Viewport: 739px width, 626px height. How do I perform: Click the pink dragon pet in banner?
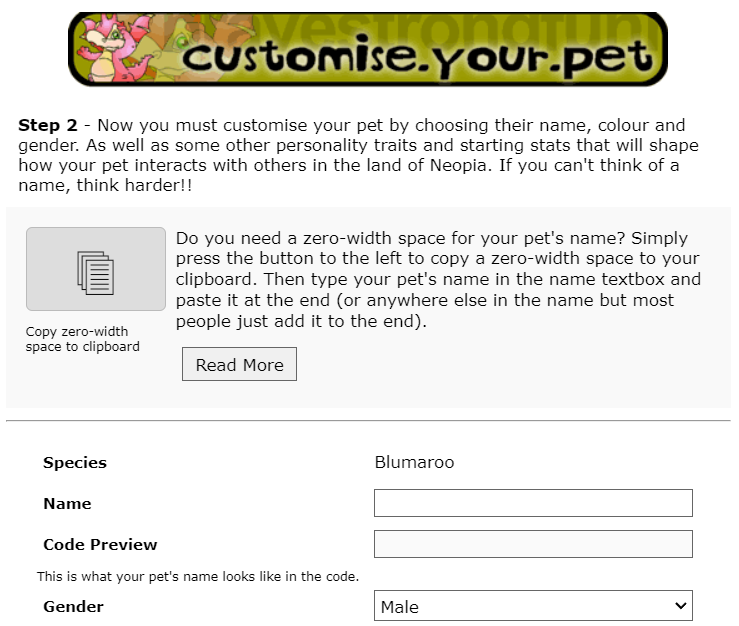click(115, 49)
